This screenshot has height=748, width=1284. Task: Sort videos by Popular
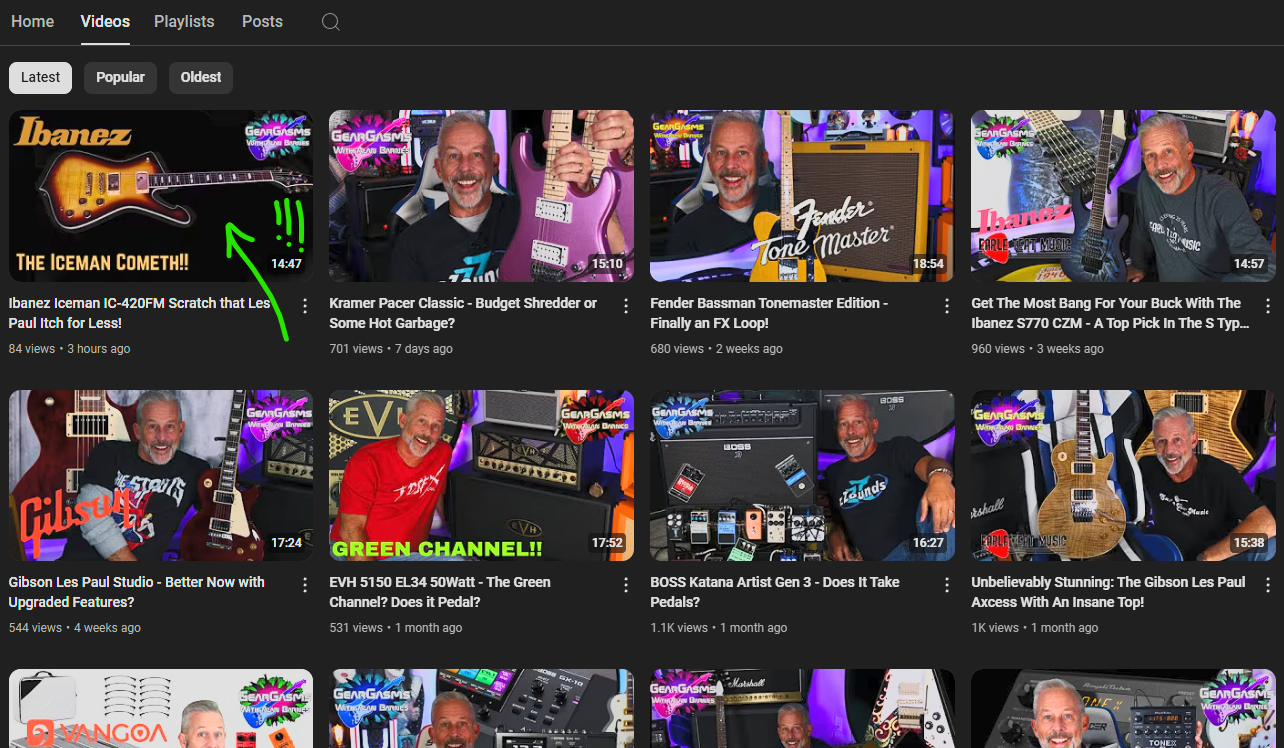[x=120, y=78]
